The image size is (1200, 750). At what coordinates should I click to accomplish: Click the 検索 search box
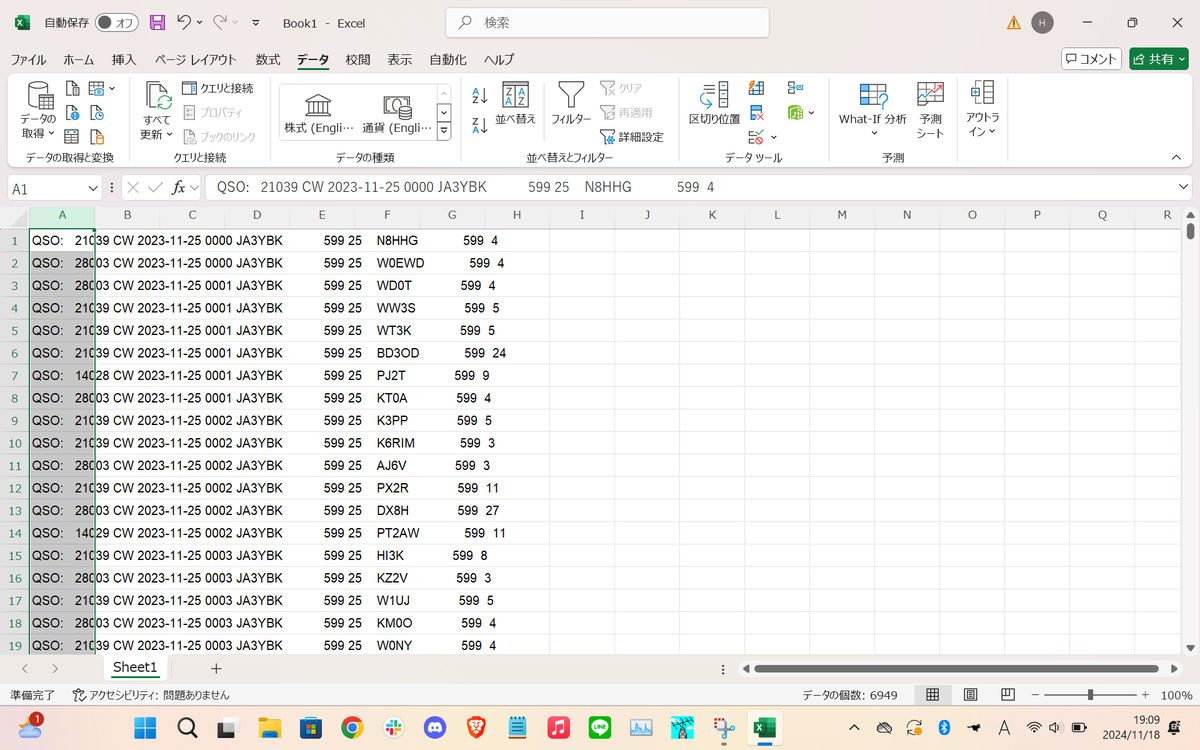coord(607,22)
